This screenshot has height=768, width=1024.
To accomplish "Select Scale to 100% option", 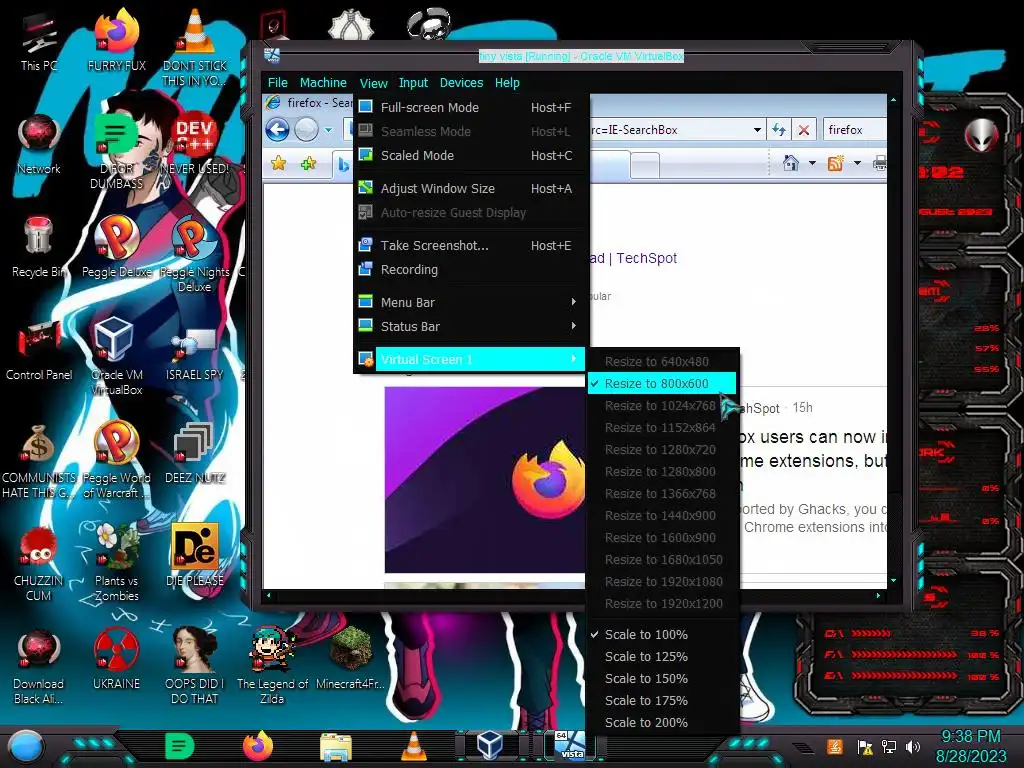I will click(662, 634).
